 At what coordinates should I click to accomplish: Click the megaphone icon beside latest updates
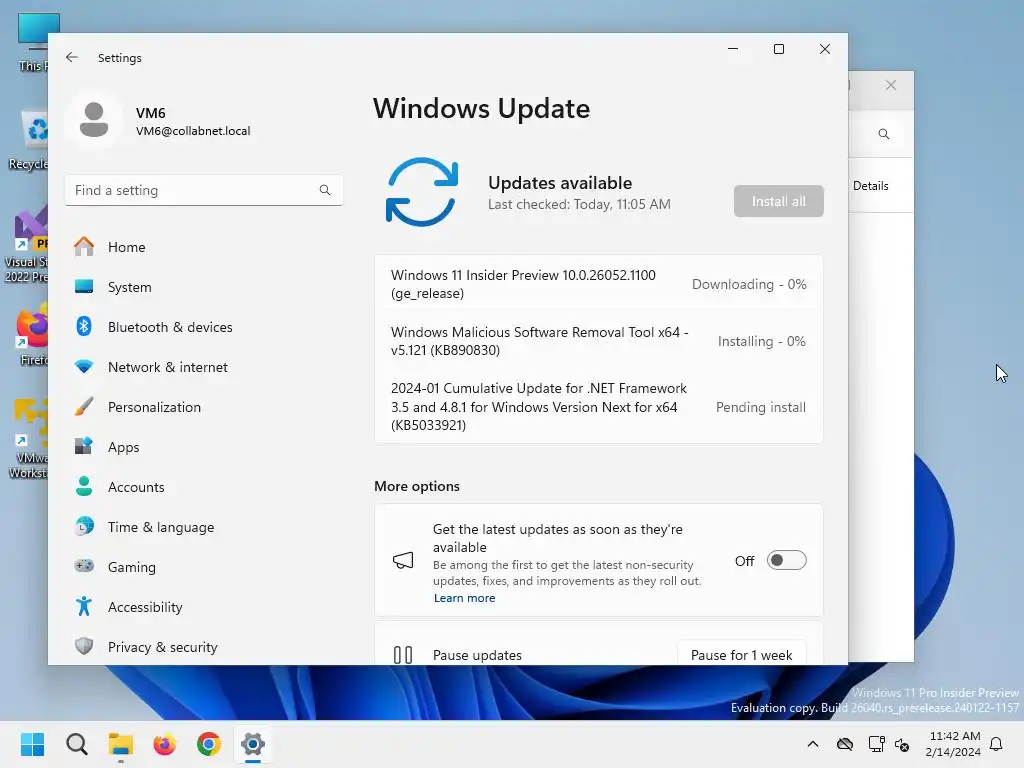pos(403,560)
